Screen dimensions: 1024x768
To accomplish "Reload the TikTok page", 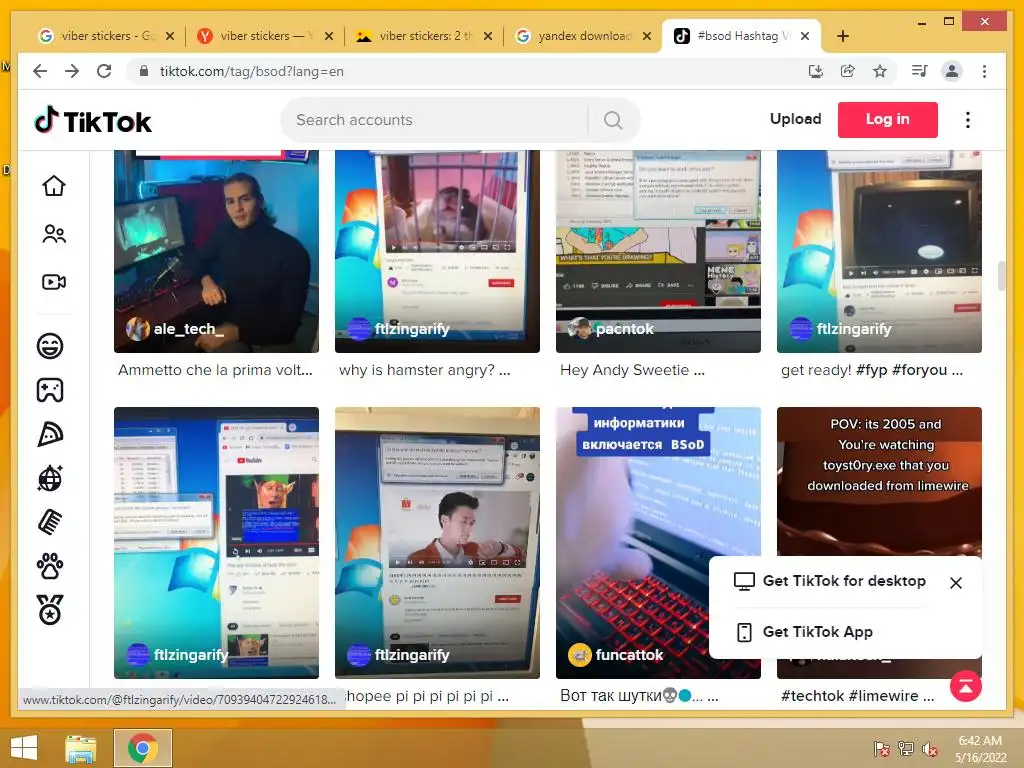I will [104, 71].
